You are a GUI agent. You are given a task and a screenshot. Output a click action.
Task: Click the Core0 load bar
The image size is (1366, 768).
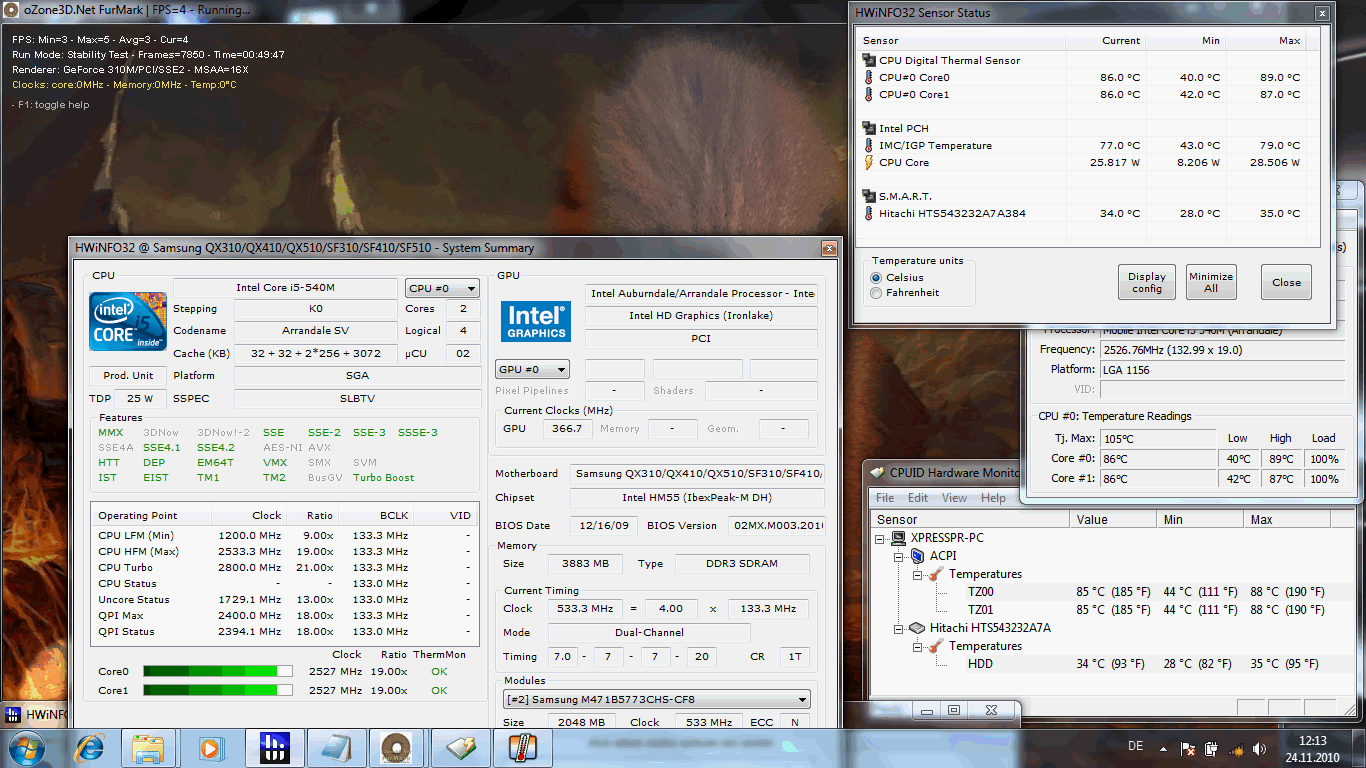pos(218,671)
